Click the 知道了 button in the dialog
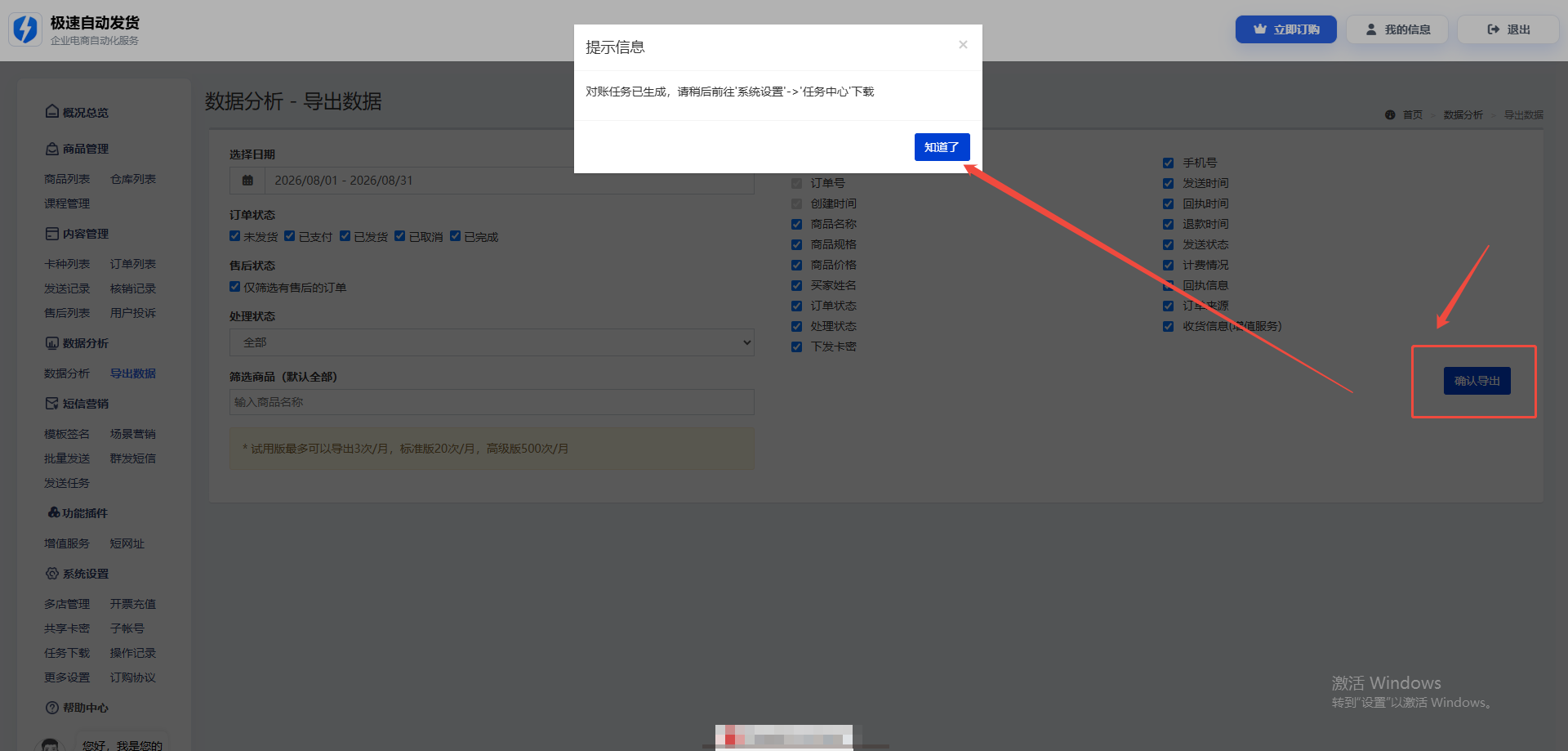1568x751 pixels. [x=942, y=147]
